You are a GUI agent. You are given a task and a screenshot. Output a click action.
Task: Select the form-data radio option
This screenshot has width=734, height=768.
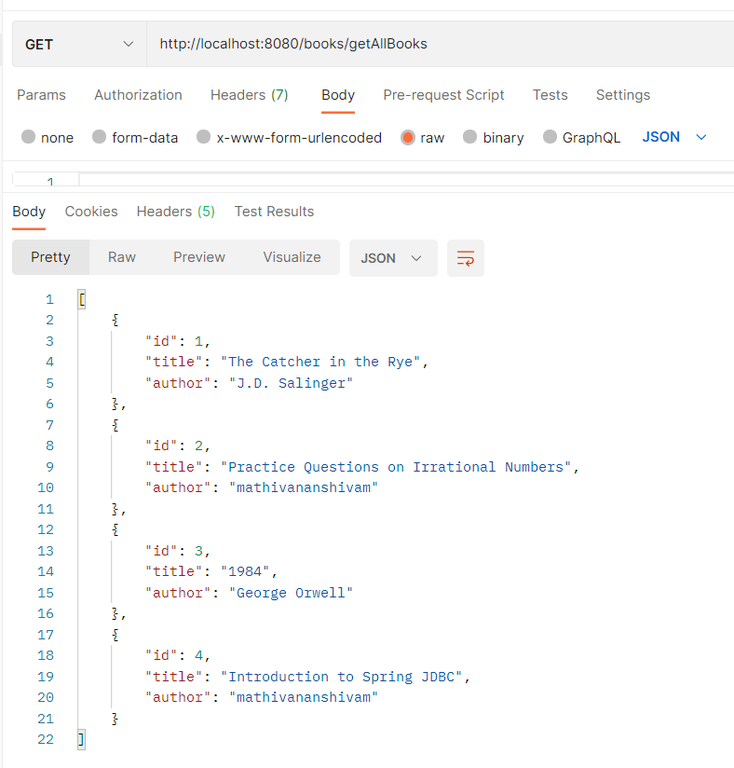pyautogui.click(x=99, y=137)
